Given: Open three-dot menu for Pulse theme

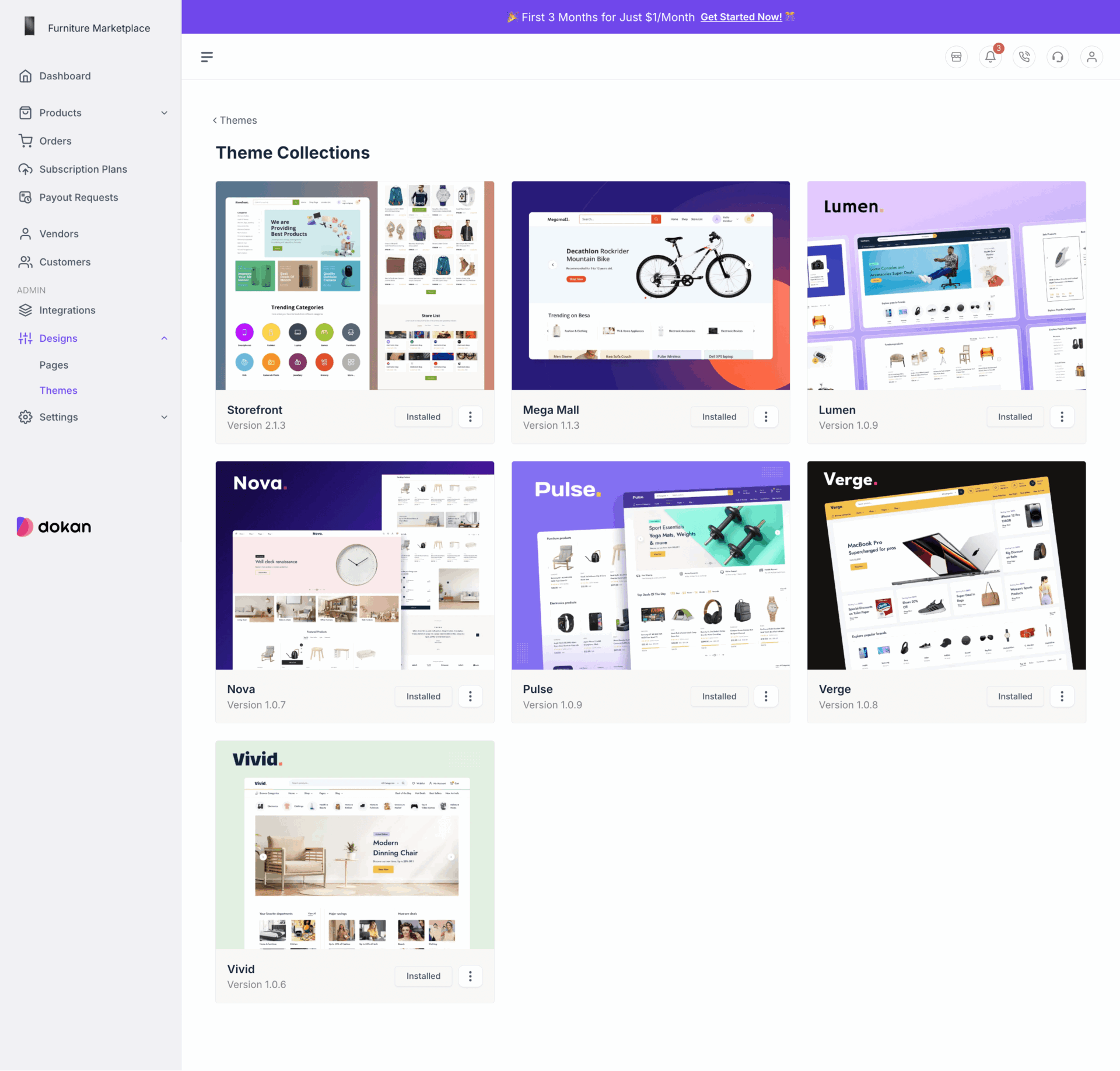Looking at the screenshot, I should [x=766, y=697].
